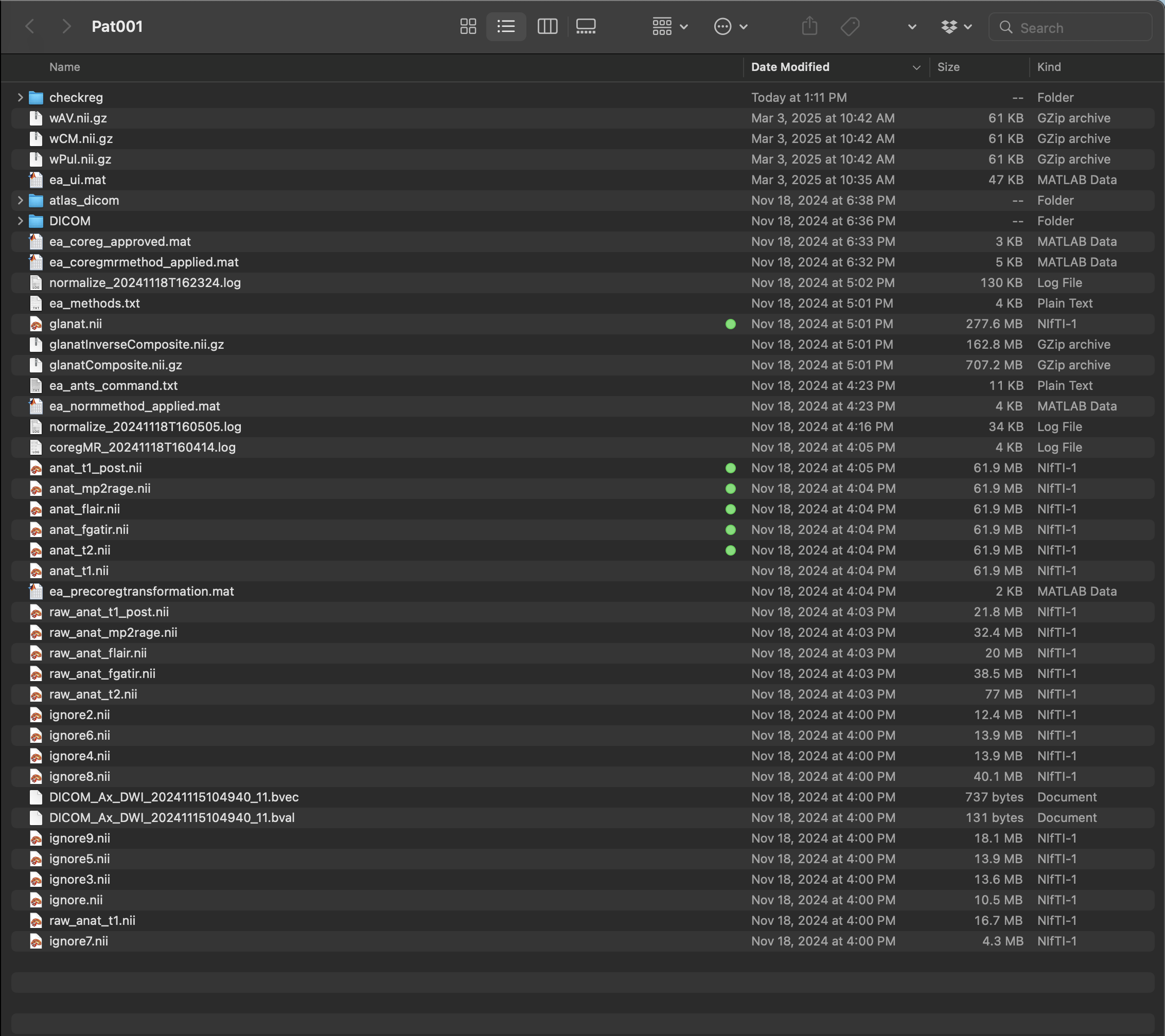Go back with the left arrow
The image size is (1165, 1036).
click(30, 26)
